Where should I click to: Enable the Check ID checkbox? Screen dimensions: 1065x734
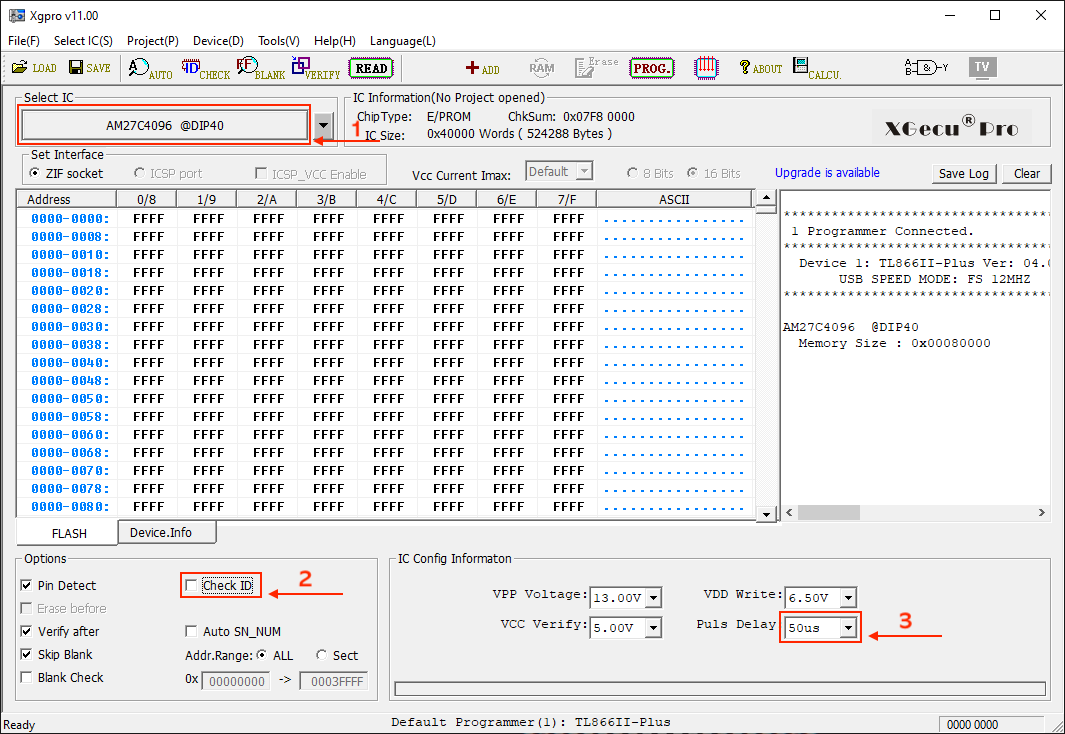pyautogui.click(x=192, y=585)
